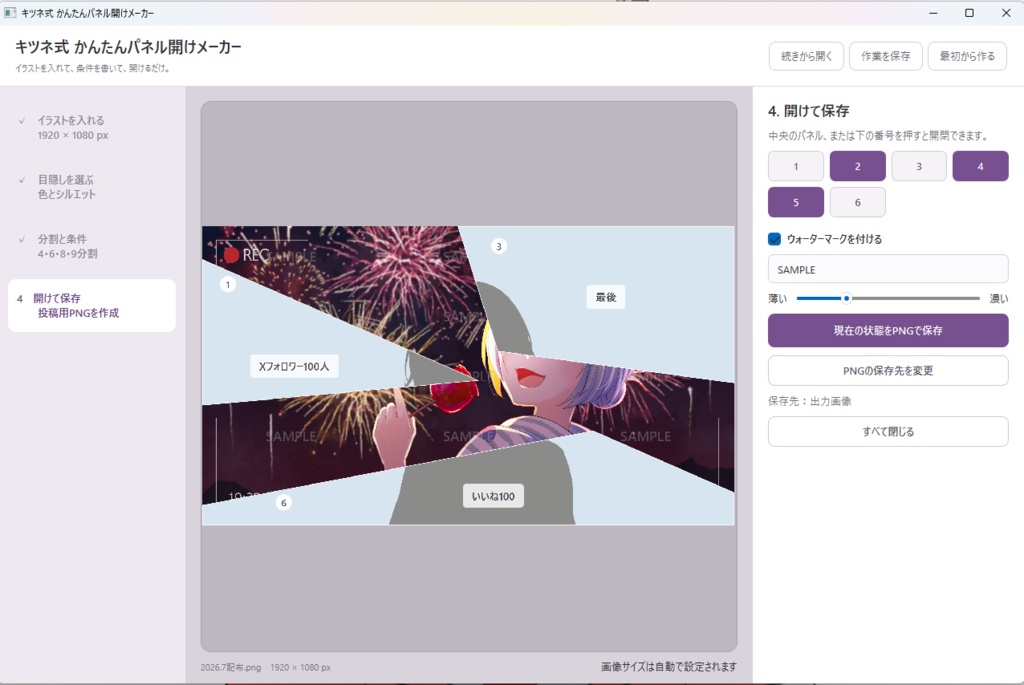Click the circled number 1 panel marker
This screenshot has width=1024, height=685.
[x=227, y=285]
